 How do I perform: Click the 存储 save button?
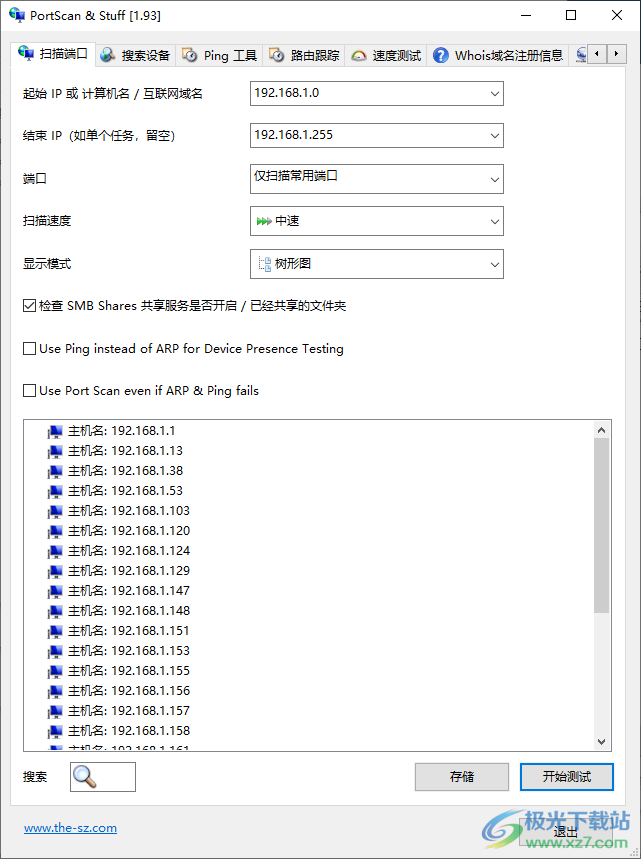point(462,777)
